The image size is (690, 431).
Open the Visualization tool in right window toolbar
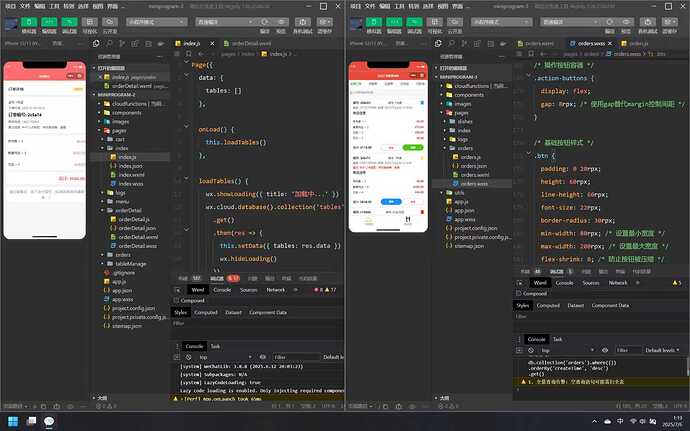[434, 22]
